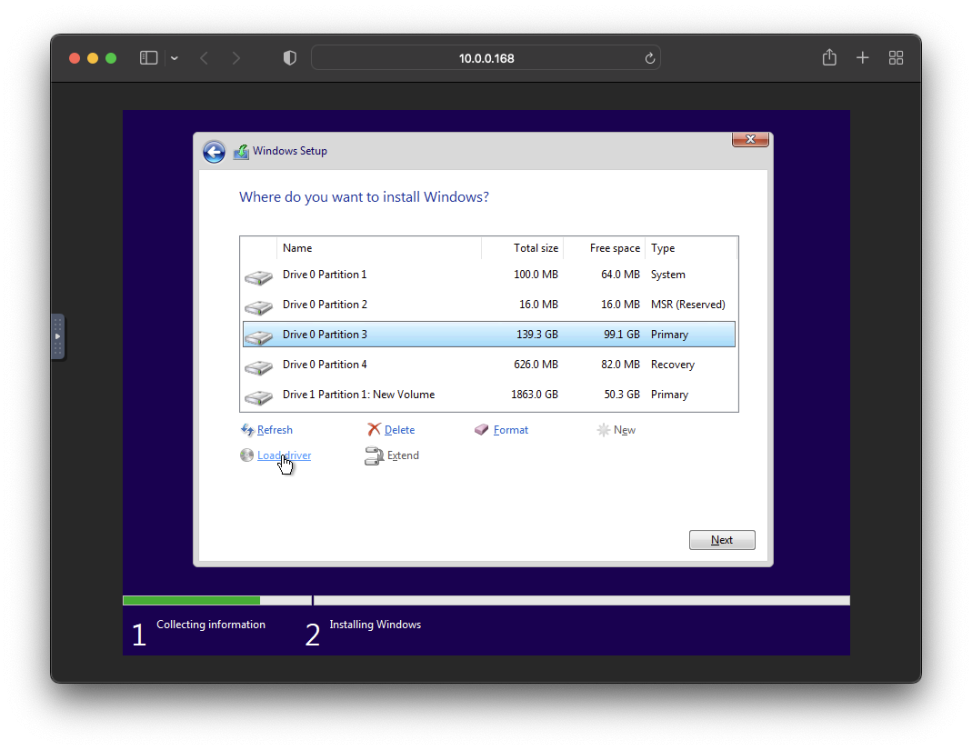Proceed with the Next button

[x=722, y=540]
